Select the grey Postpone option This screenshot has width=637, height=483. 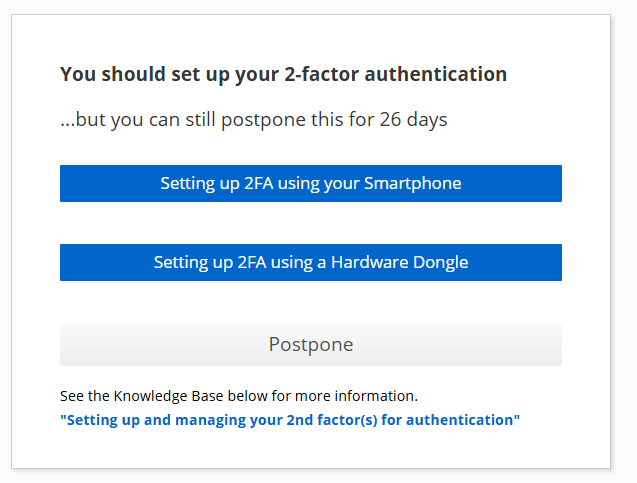(310, 345)
